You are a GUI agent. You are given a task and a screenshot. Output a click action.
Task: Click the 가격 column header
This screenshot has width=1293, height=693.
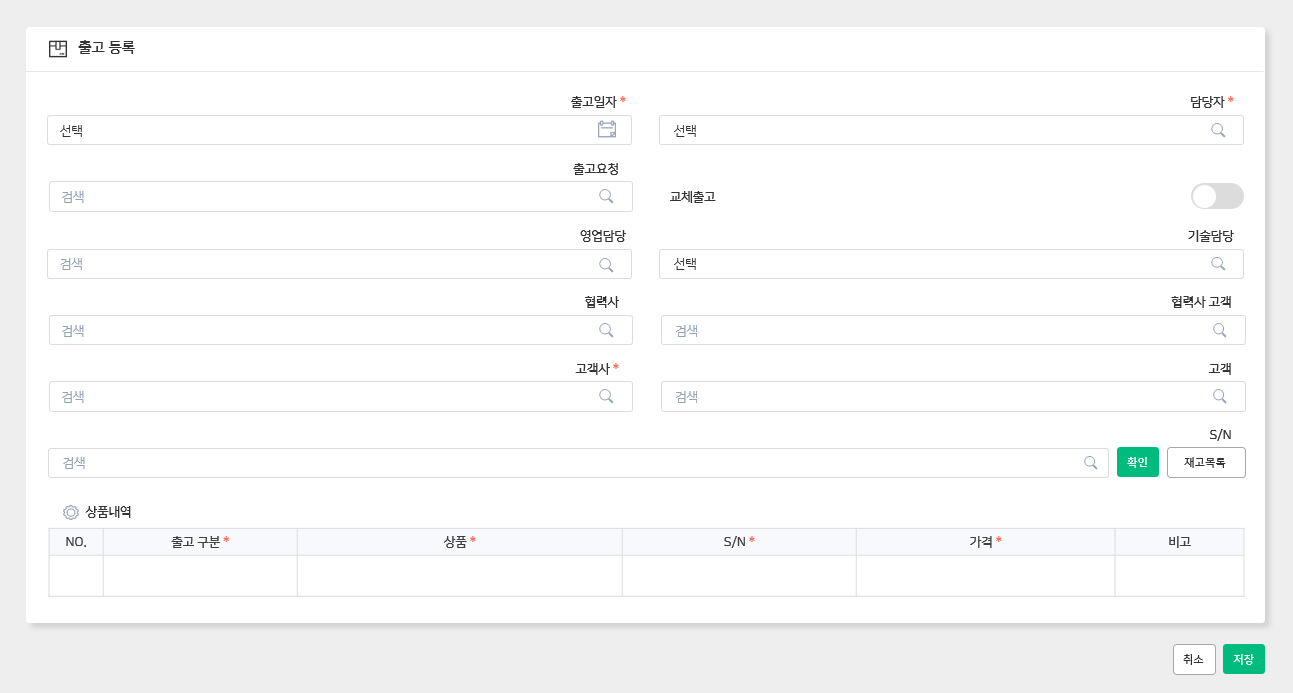tap(985, 542)
